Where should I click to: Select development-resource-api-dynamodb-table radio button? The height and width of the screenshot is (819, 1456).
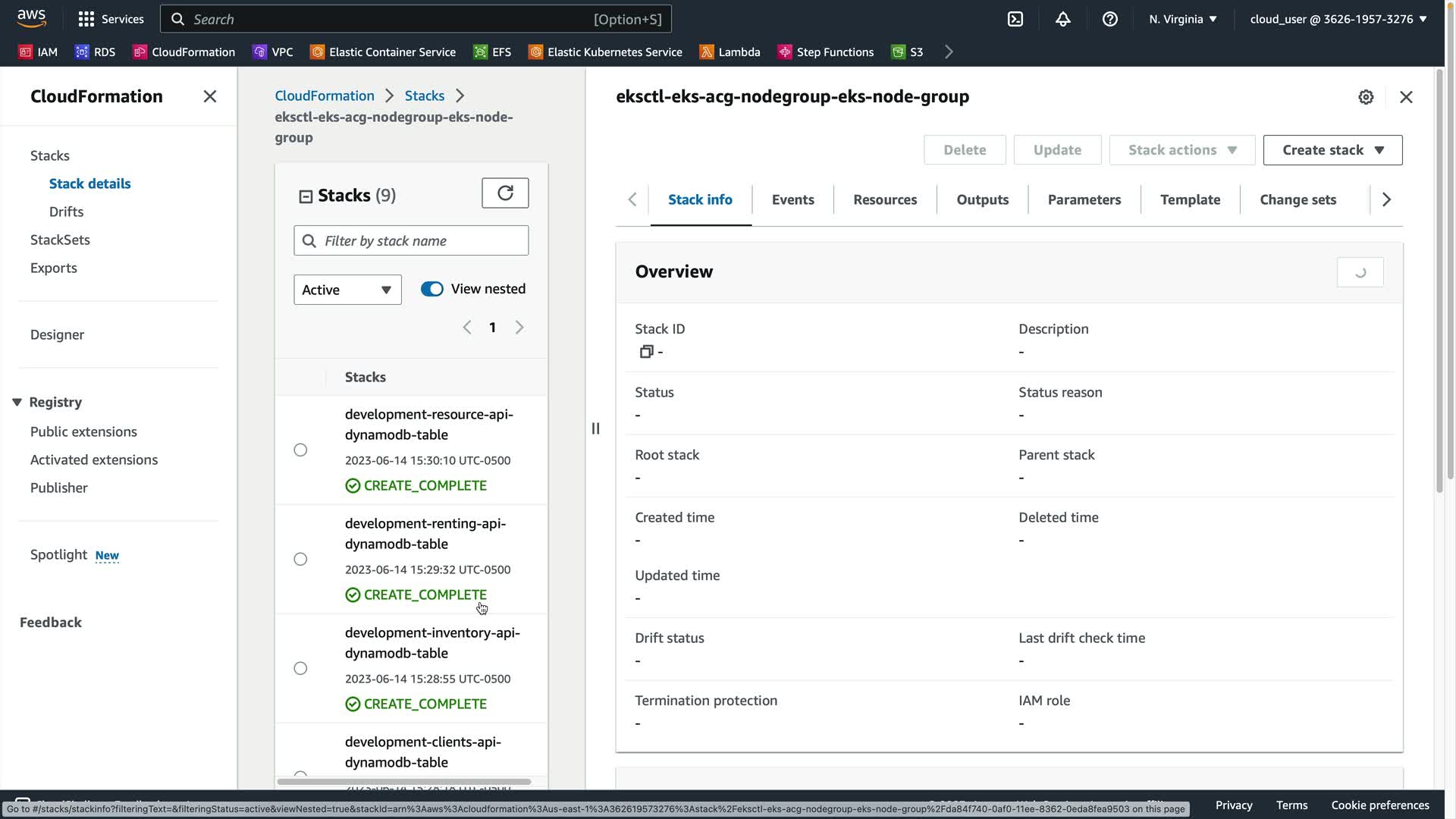coord(300,450)
